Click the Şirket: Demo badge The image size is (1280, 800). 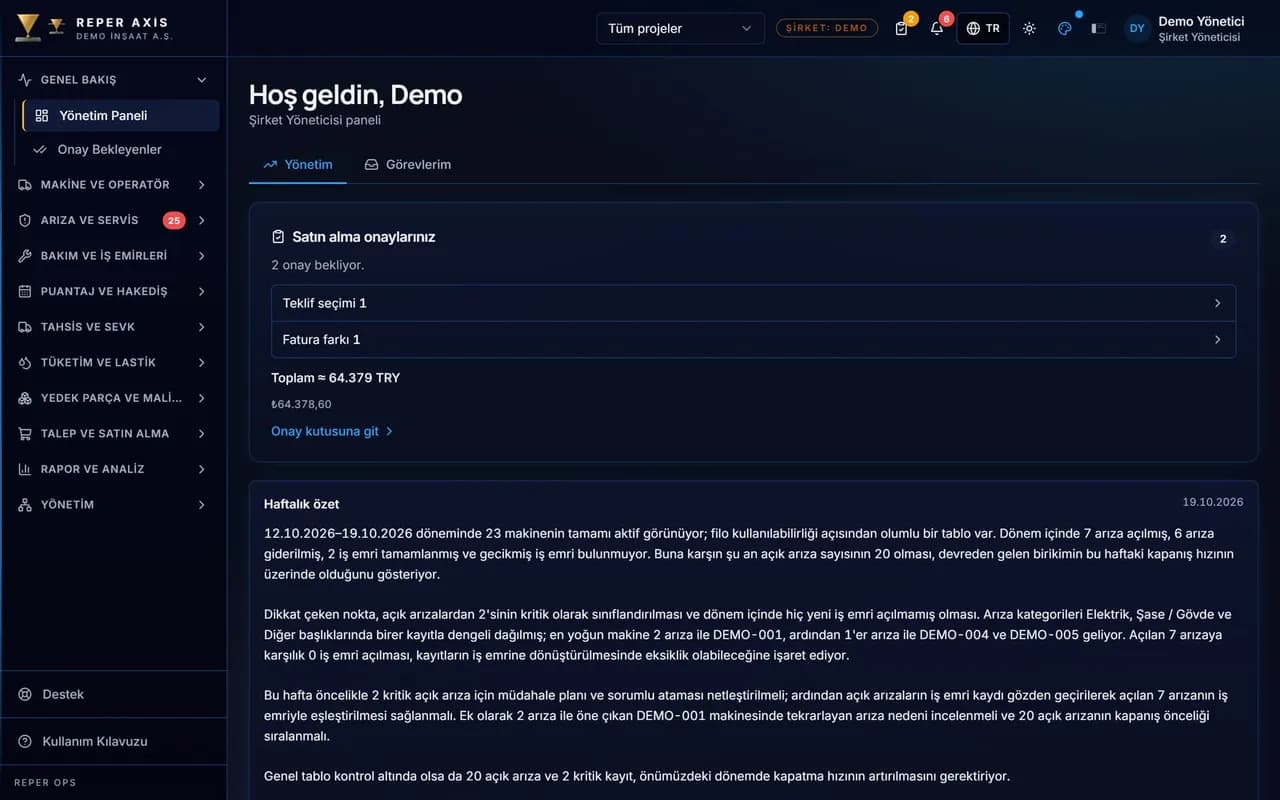827,28
